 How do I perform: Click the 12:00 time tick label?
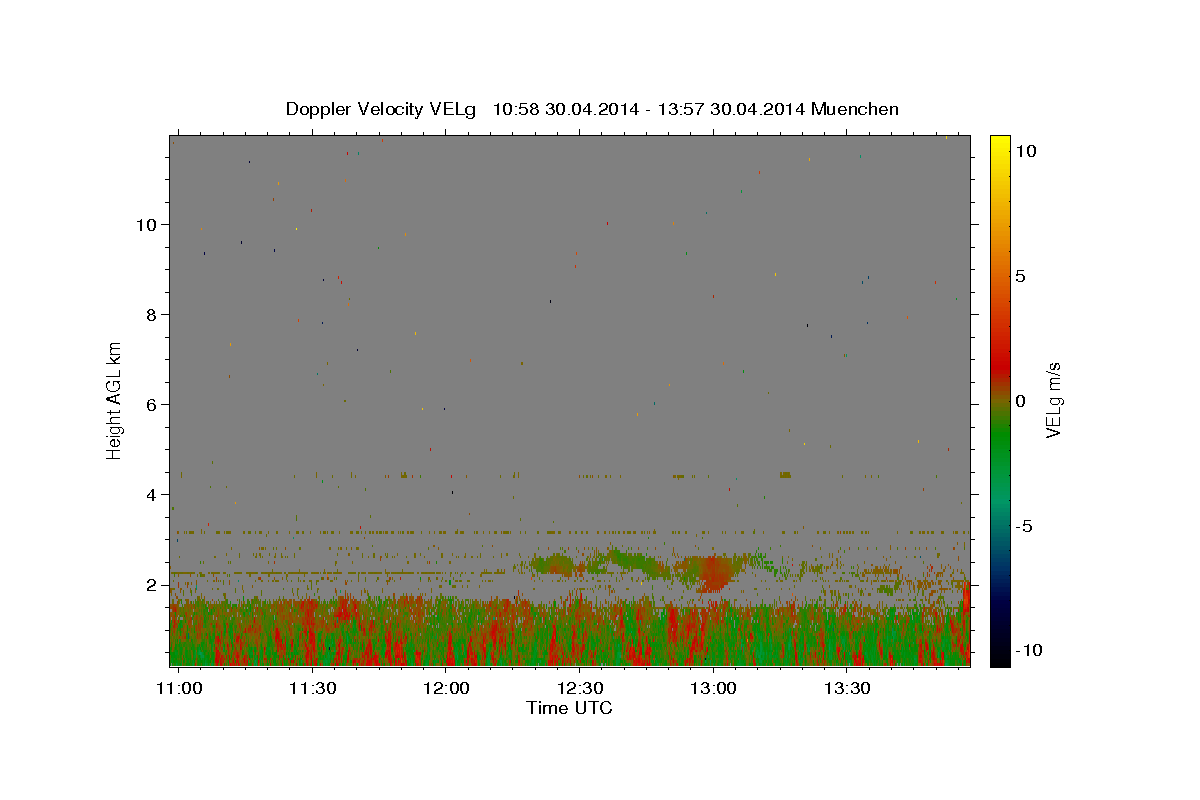tap(446, 688)
